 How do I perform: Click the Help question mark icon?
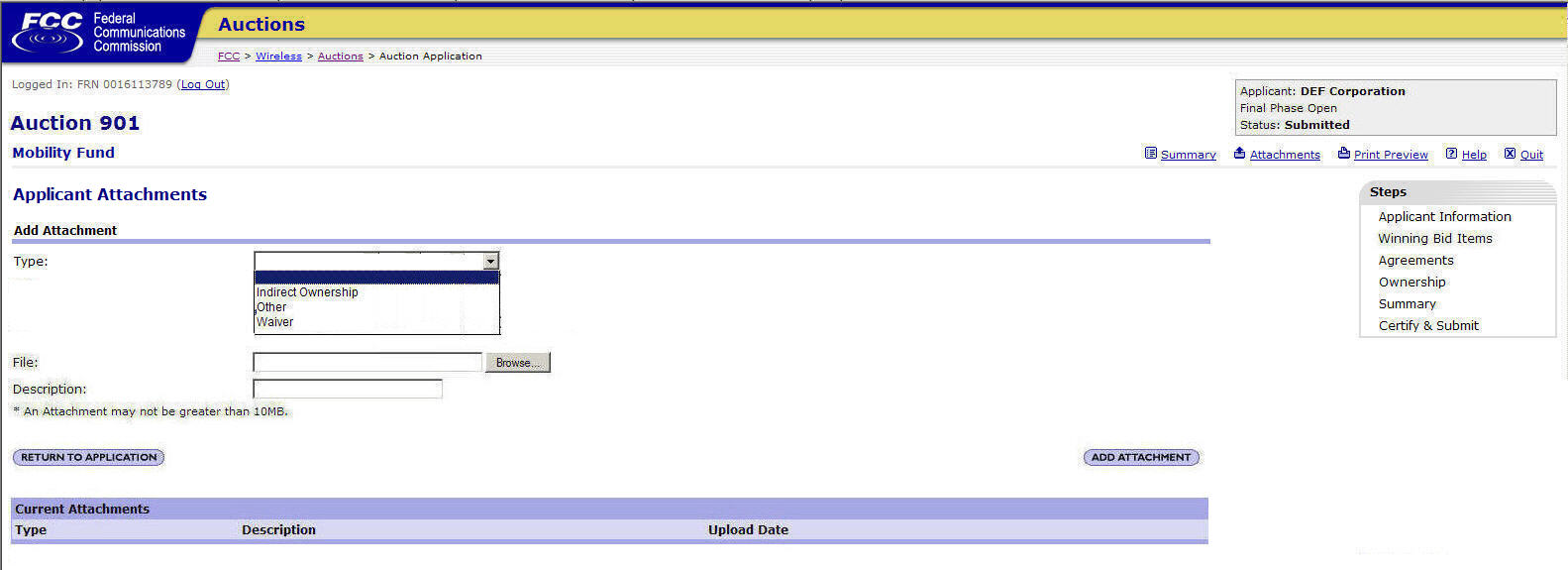tap(1451, 154)
